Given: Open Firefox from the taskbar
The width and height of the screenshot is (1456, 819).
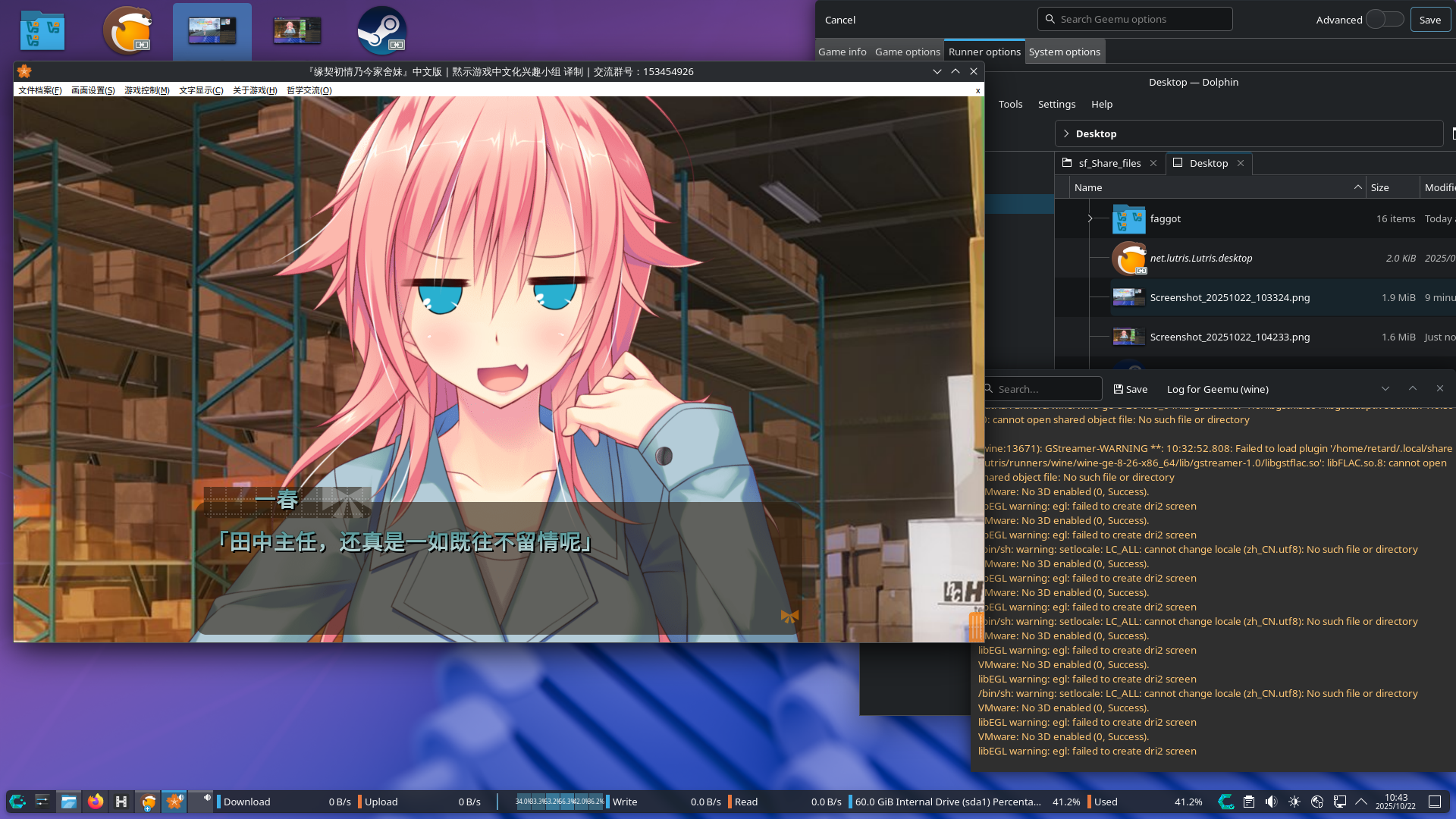Looking at the screenshot, I should pyautogui.click(x=96, y=802).
